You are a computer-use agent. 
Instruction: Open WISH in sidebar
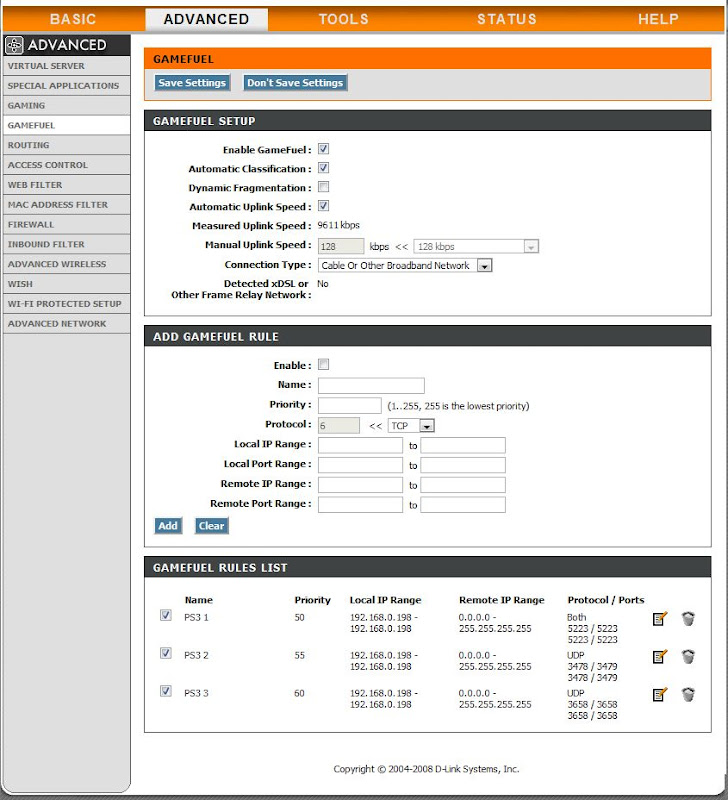point(66,284)
